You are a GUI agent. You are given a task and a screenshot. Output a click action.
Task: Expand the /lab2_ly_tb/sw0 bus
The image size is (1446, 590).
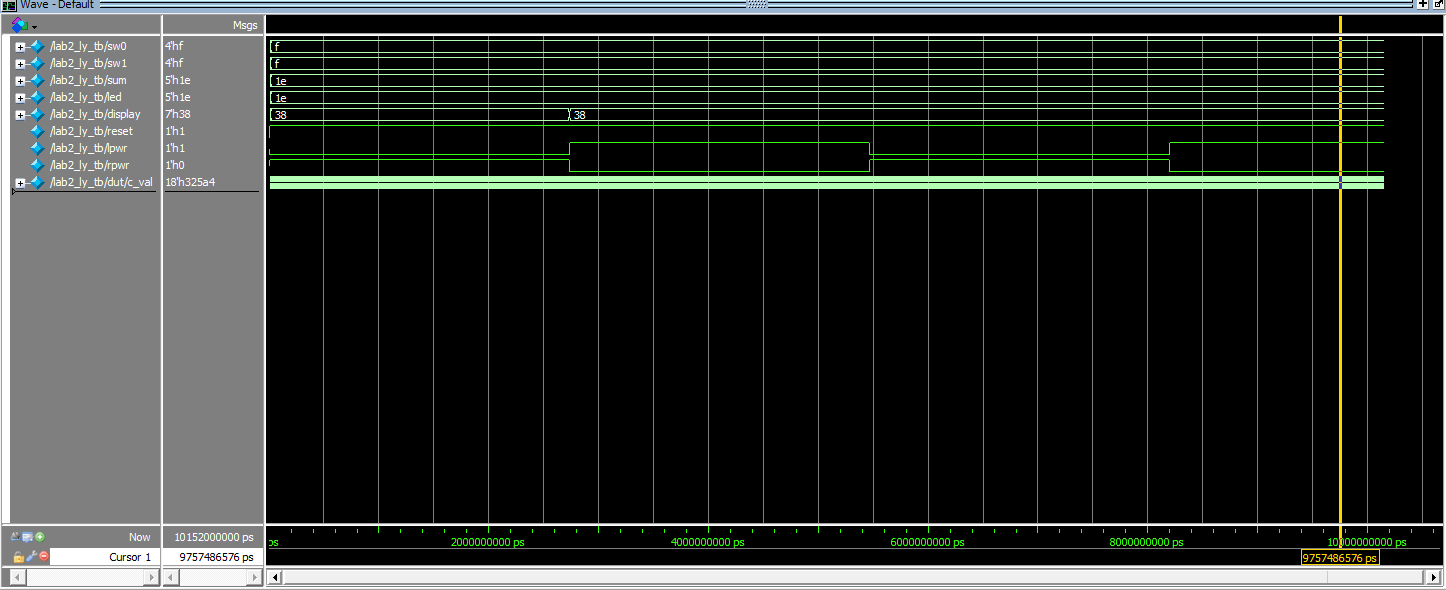point(20,47)
